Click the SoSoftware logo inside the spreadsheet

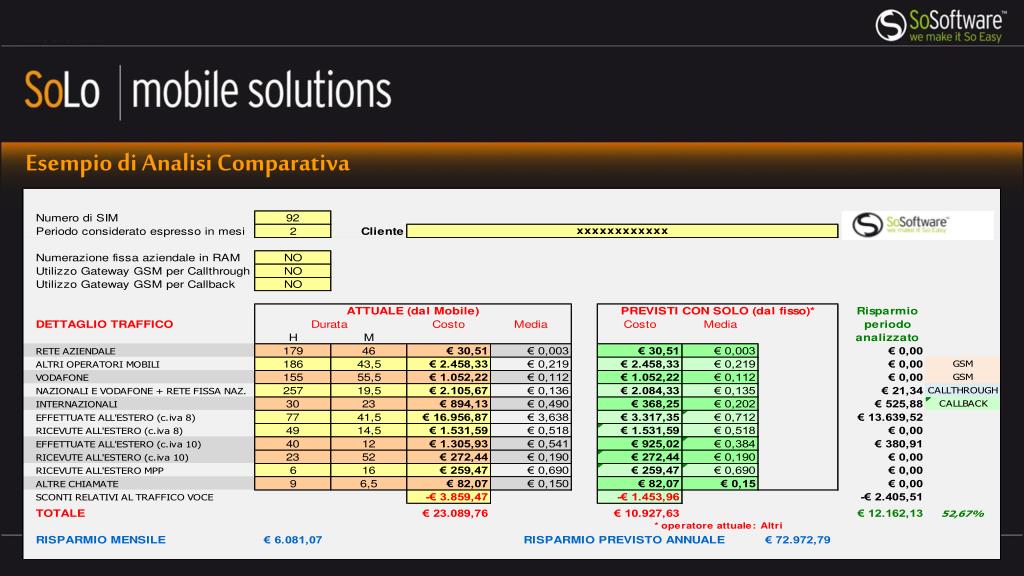pyautogui.click(x=901, y=225)
